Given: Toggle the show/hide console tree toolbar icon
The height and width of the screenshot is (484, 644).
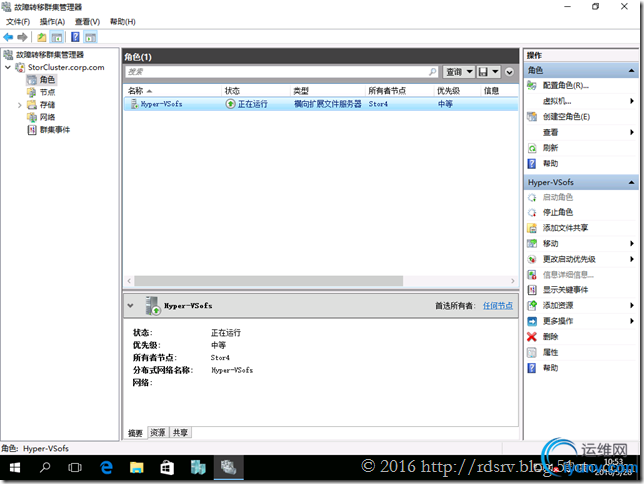Looking at the screenshot, I should click(x=57, y=37).
